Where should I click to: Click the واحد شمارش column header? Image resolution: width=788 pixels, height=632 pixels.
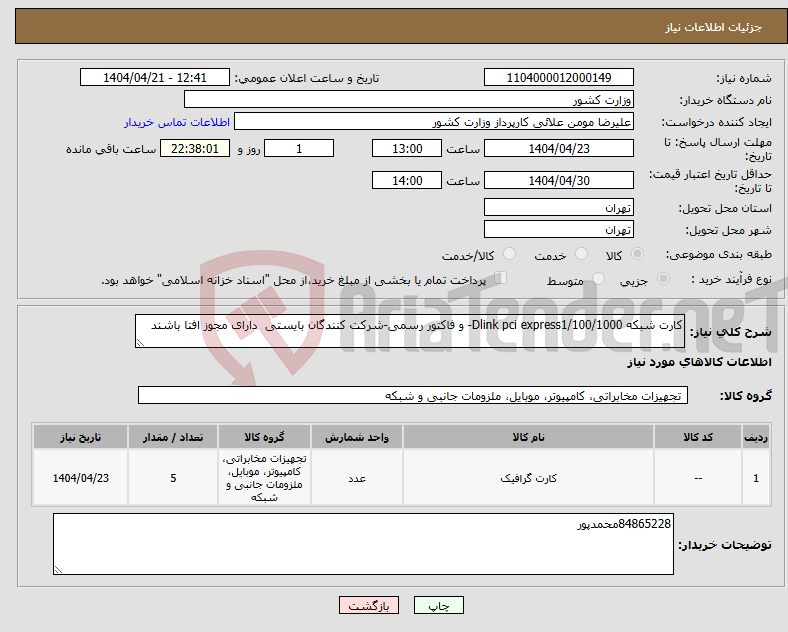point(357,437)
